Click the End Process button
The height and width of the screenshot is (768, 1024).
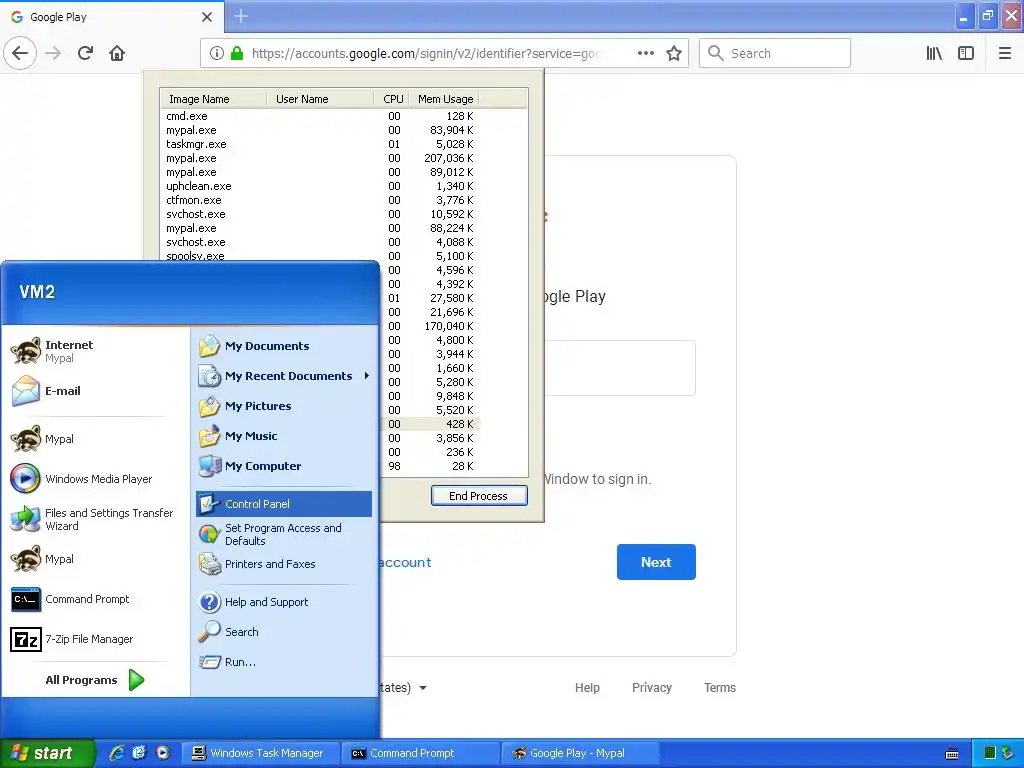479,496
